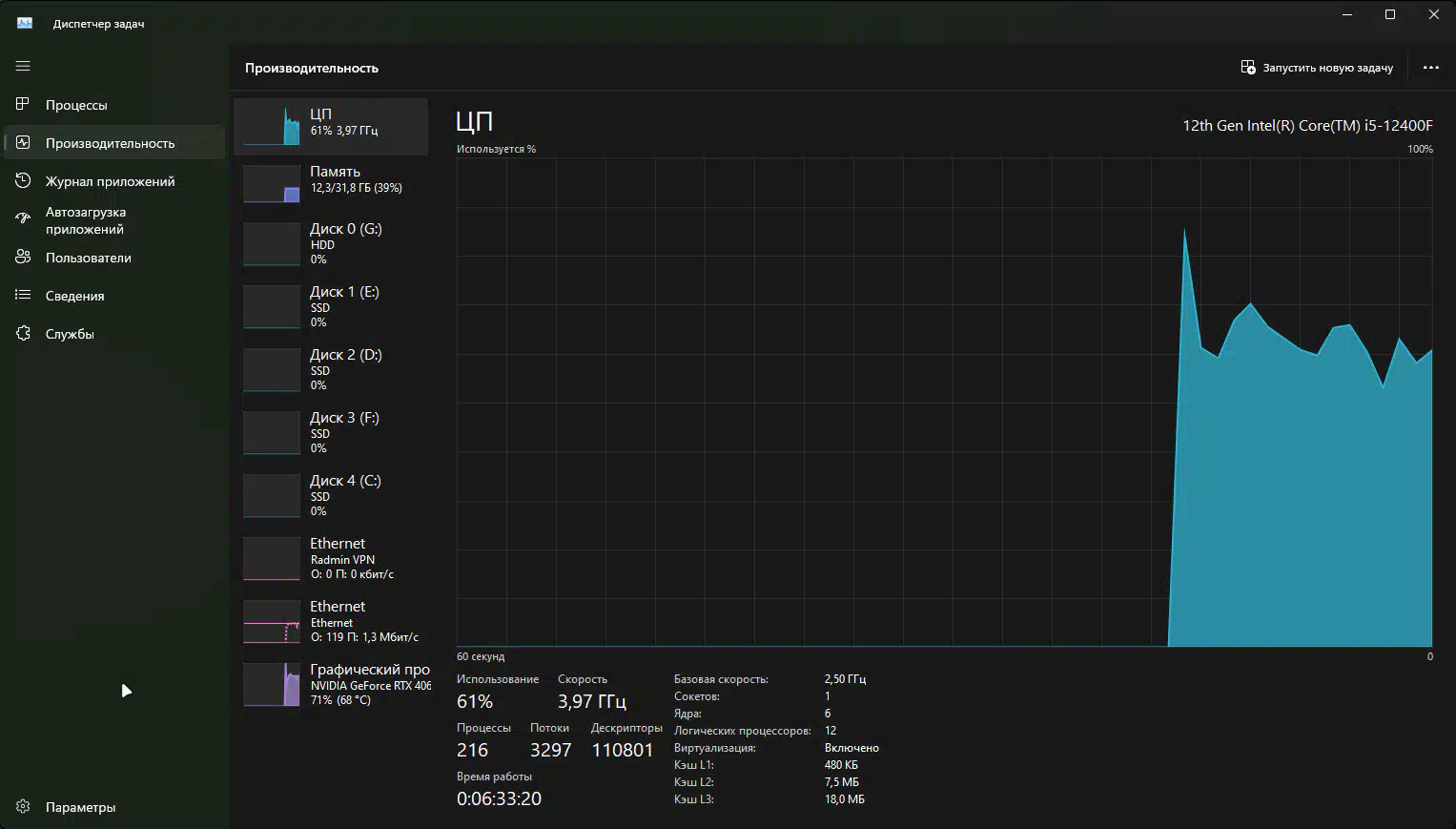This screenshot has height=829, width=1456.
Task: Select the ЦП mini graph thumbnail
Action: [x=272, y=126]
